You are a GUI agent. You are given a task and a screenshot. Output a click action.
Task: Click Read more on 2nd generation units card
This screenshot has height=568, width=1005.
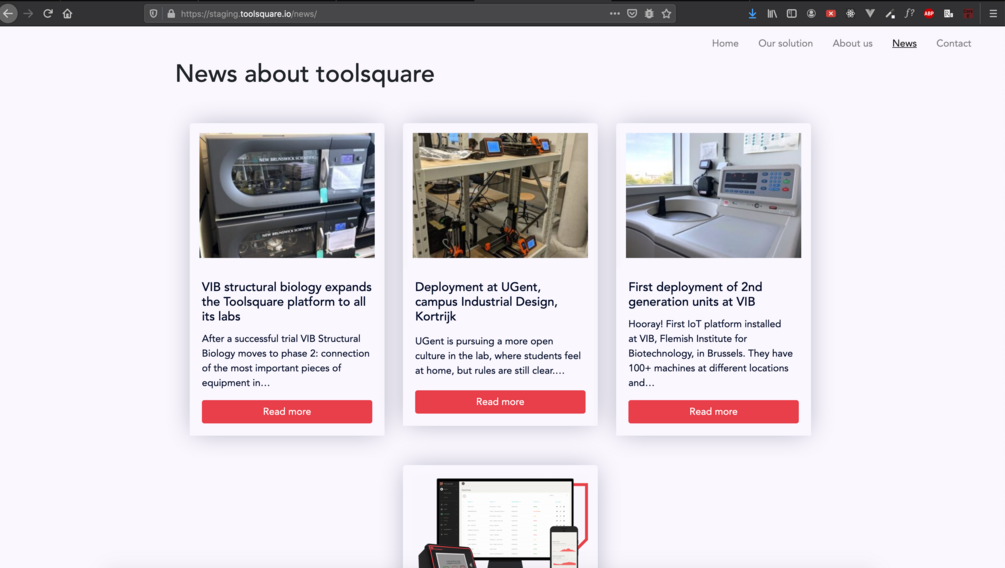(x=713, y=412)
